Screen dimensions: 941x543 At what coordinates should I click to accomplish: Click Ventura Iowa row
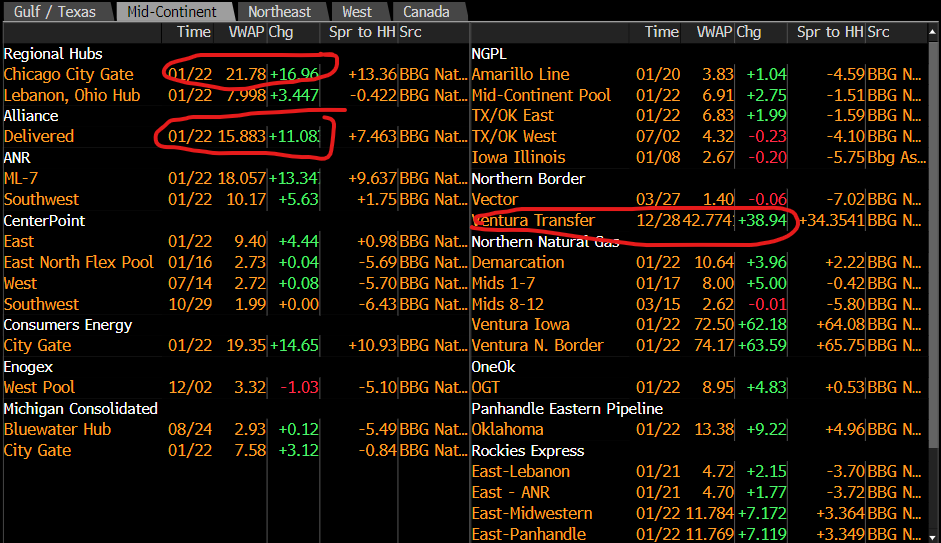pos(699,325)
